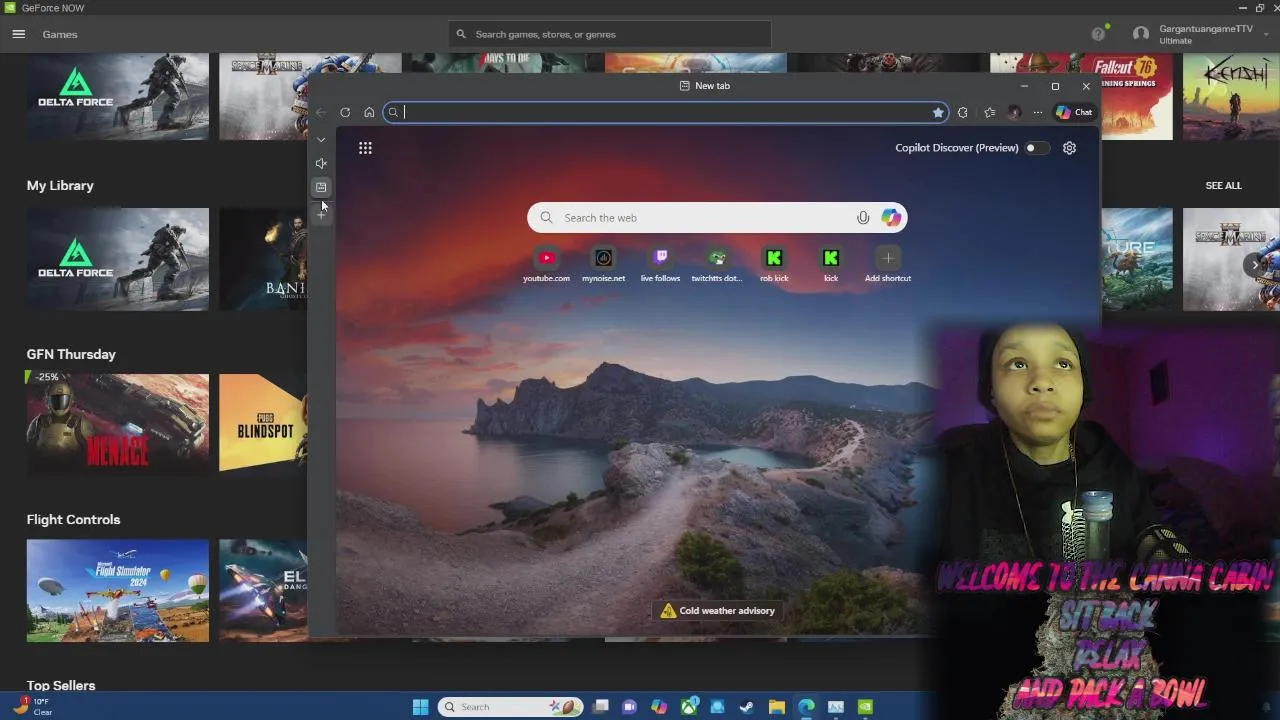Open Copilot from the taskbar
Viewport: 1280px width, 720px height.
(659, 707)
